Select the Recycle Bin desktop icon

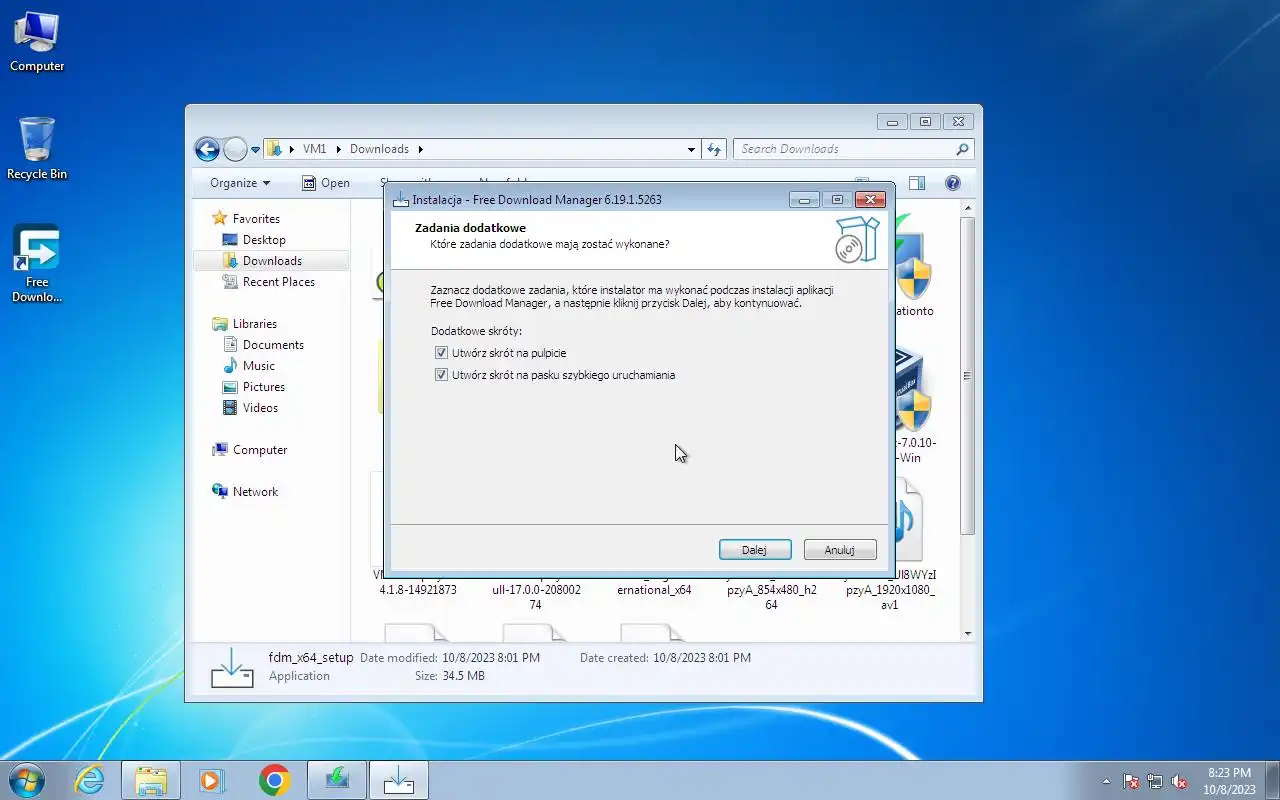(37, 149)
